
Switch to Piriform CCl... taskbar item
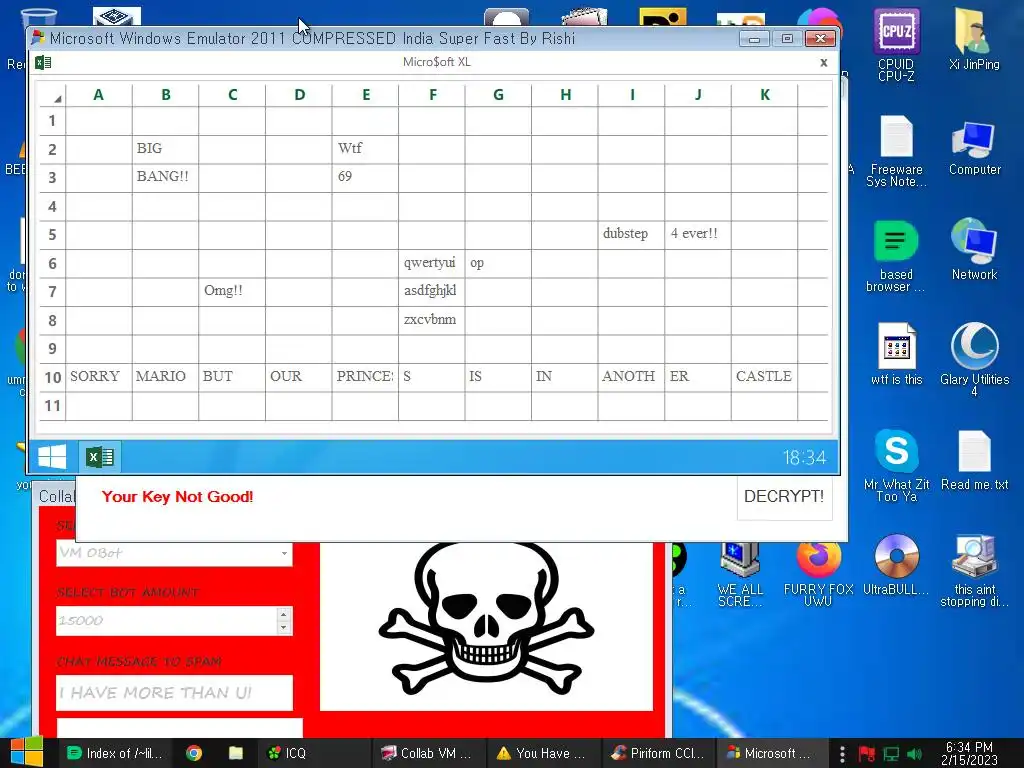click(x=658, y=753)
